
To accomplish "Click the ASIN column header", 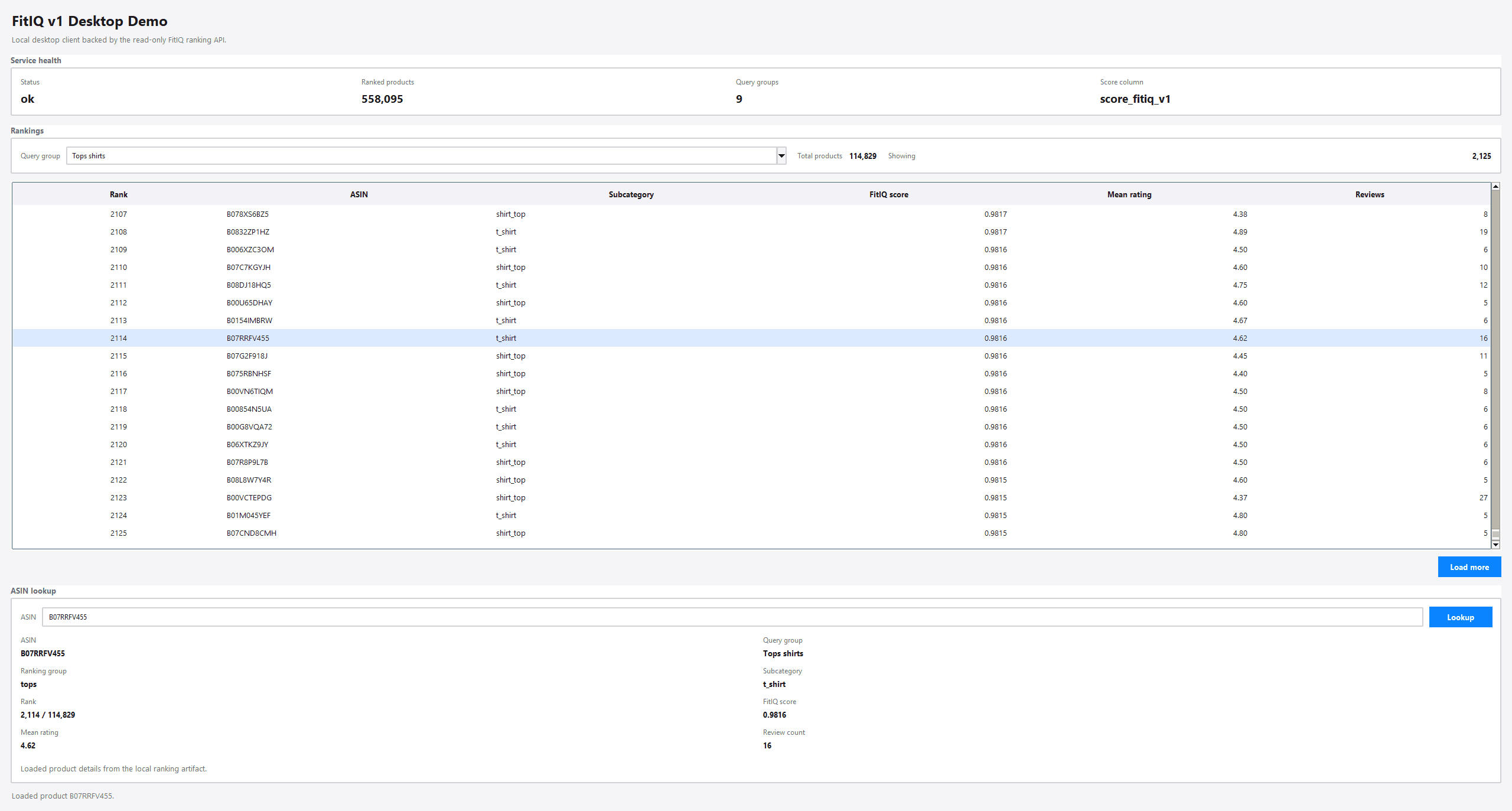I will click(x=359, y=194).
